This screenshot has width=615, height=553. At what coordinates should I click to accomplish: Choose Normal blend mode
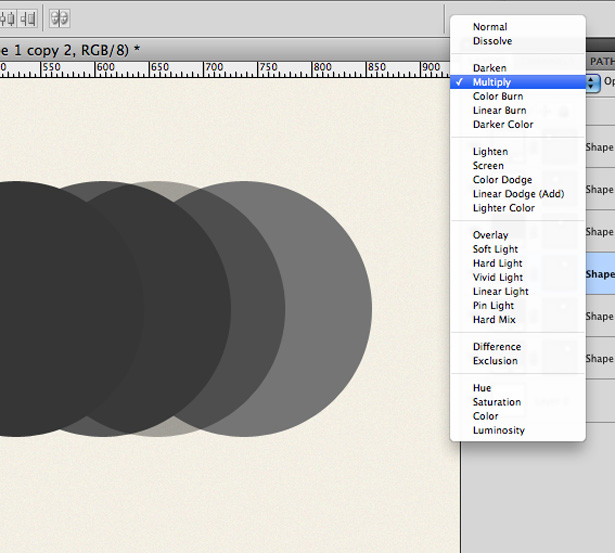click(489, 27)
